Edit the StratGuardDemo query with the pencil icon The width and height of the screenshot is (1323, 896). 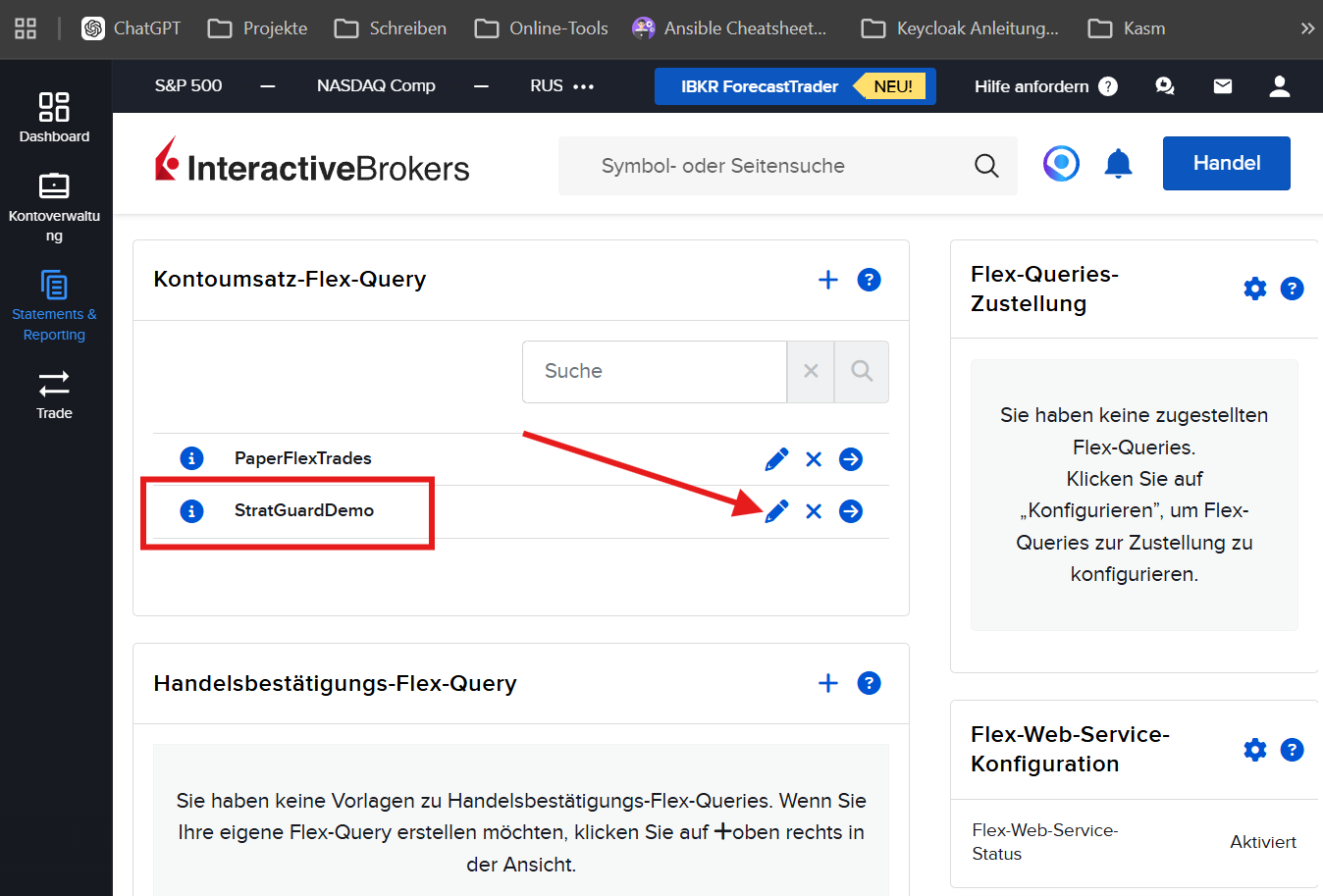tap(776, 510)
